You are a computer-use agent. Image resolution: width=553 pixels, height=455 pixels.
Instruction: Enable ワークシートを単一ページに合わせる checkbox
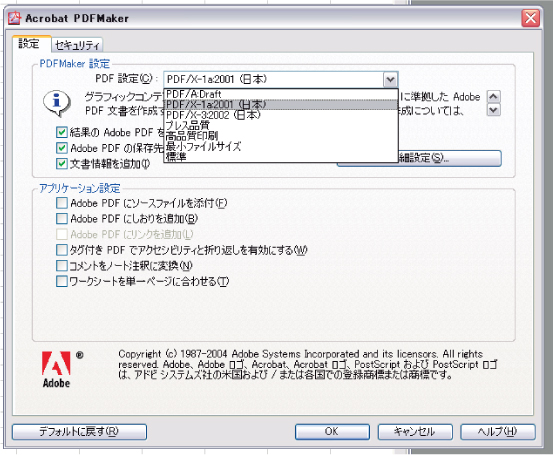pos(62,281)
